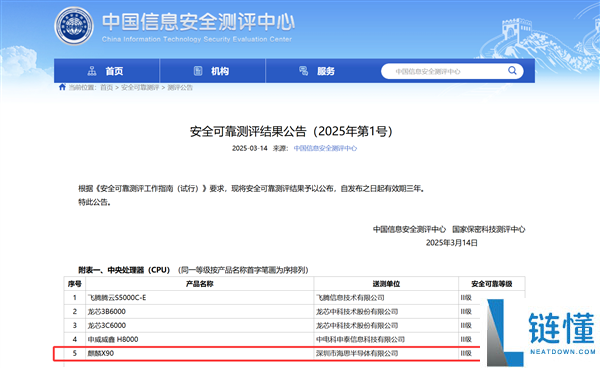Click the 产品名称 column header
Screen dimensions: 600x368
click(199, 284)
